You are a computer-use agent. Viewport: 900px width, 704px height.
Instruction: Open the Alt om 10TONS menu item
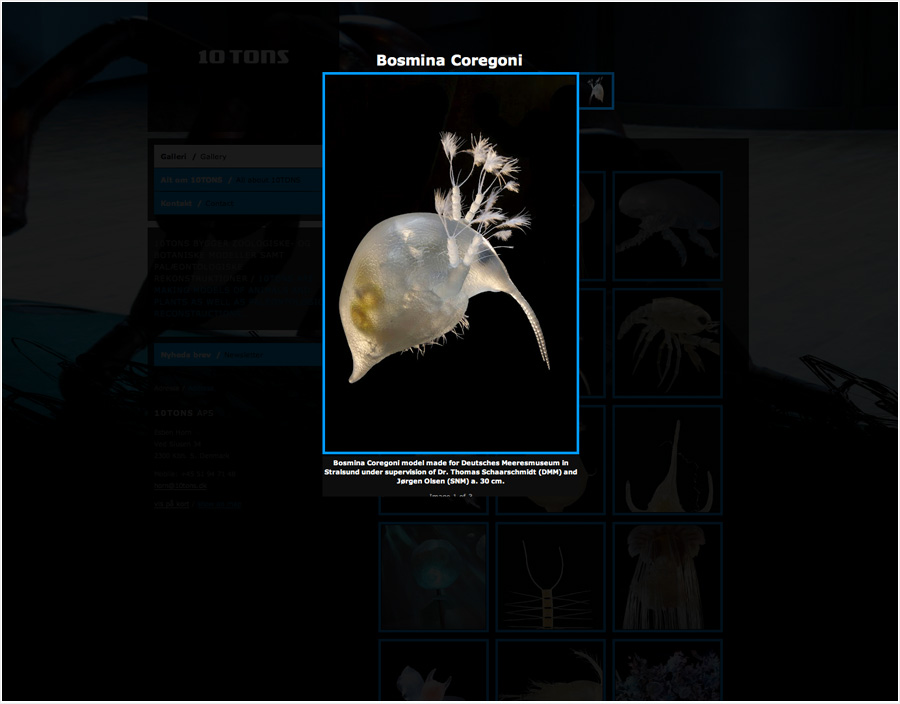point(238,180)
